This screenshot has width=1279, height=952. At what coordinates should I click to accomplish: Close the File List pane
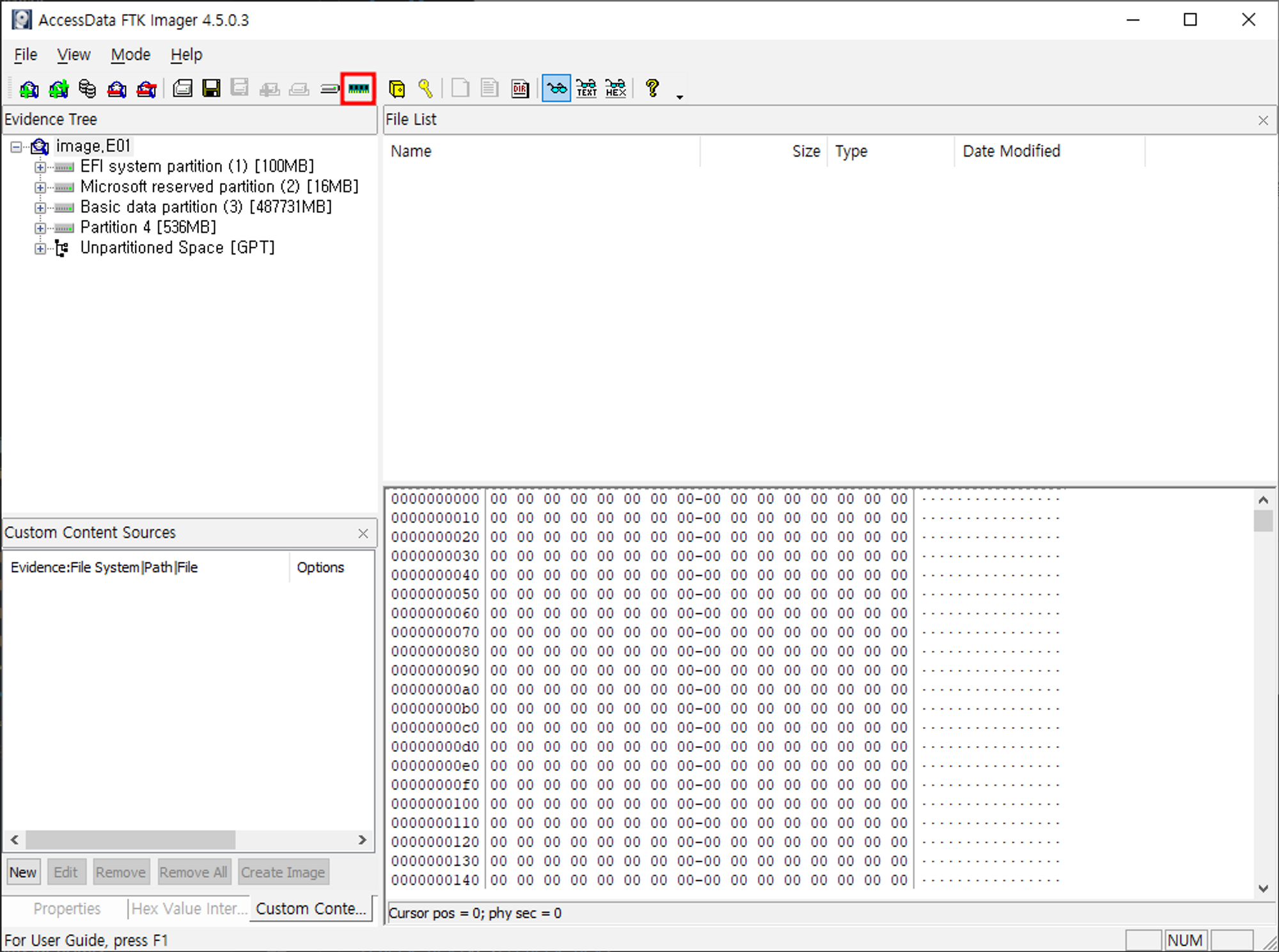1263,120
